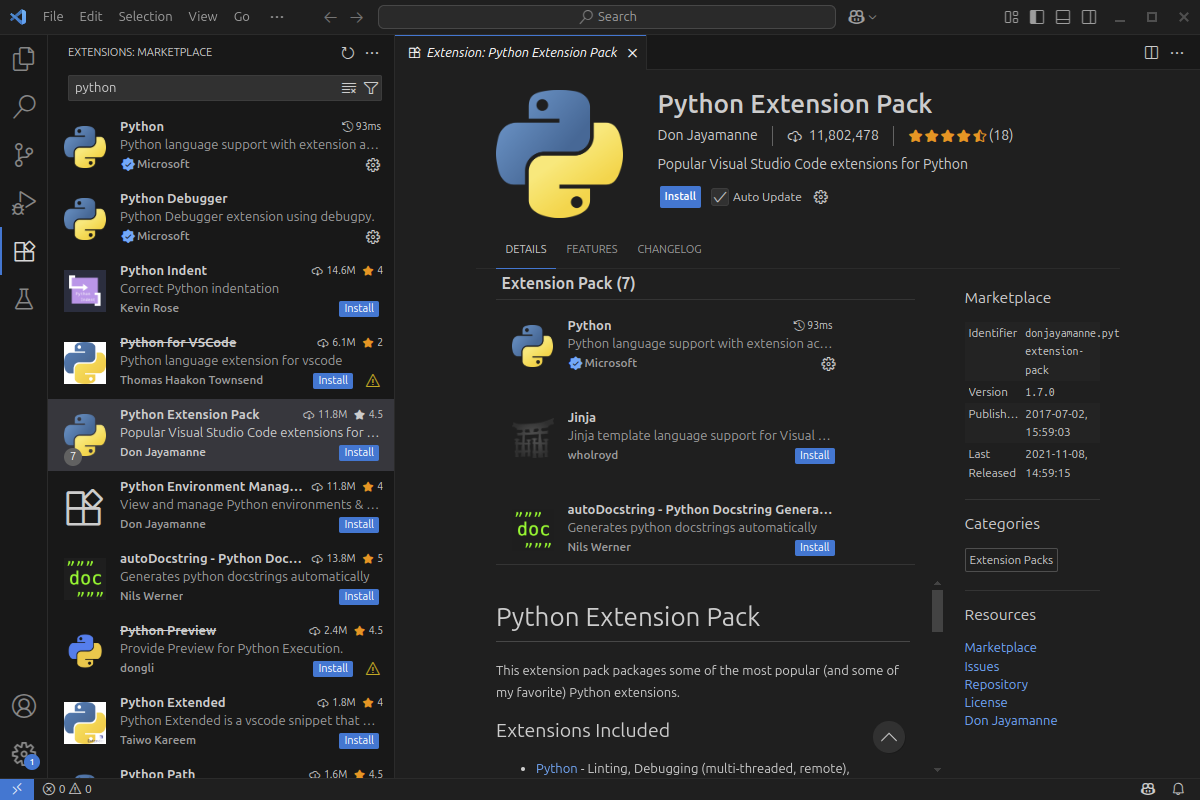
Task: Open the Edit menu
Action: pos(91,17)
